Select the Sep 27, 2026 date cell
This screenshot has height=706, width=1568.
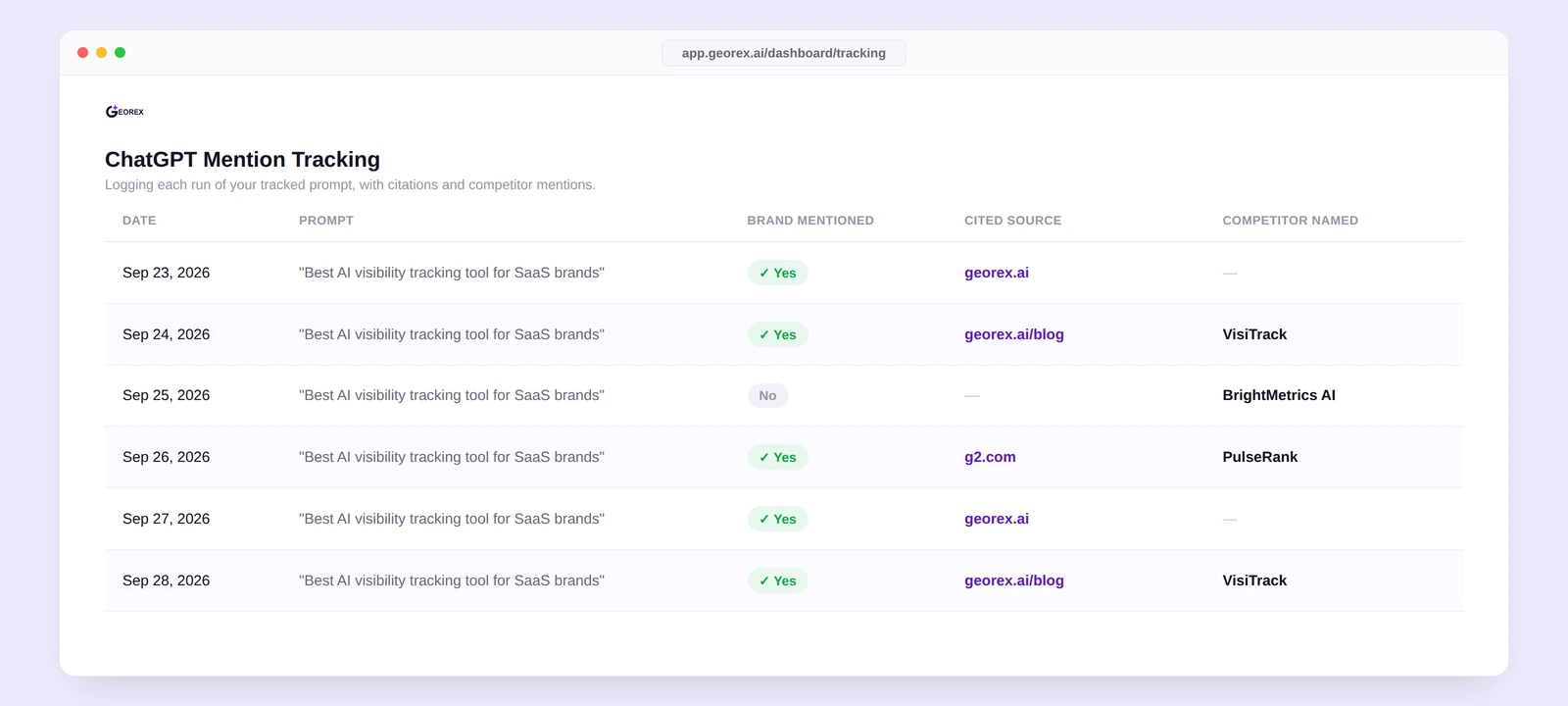pos(167,519)
